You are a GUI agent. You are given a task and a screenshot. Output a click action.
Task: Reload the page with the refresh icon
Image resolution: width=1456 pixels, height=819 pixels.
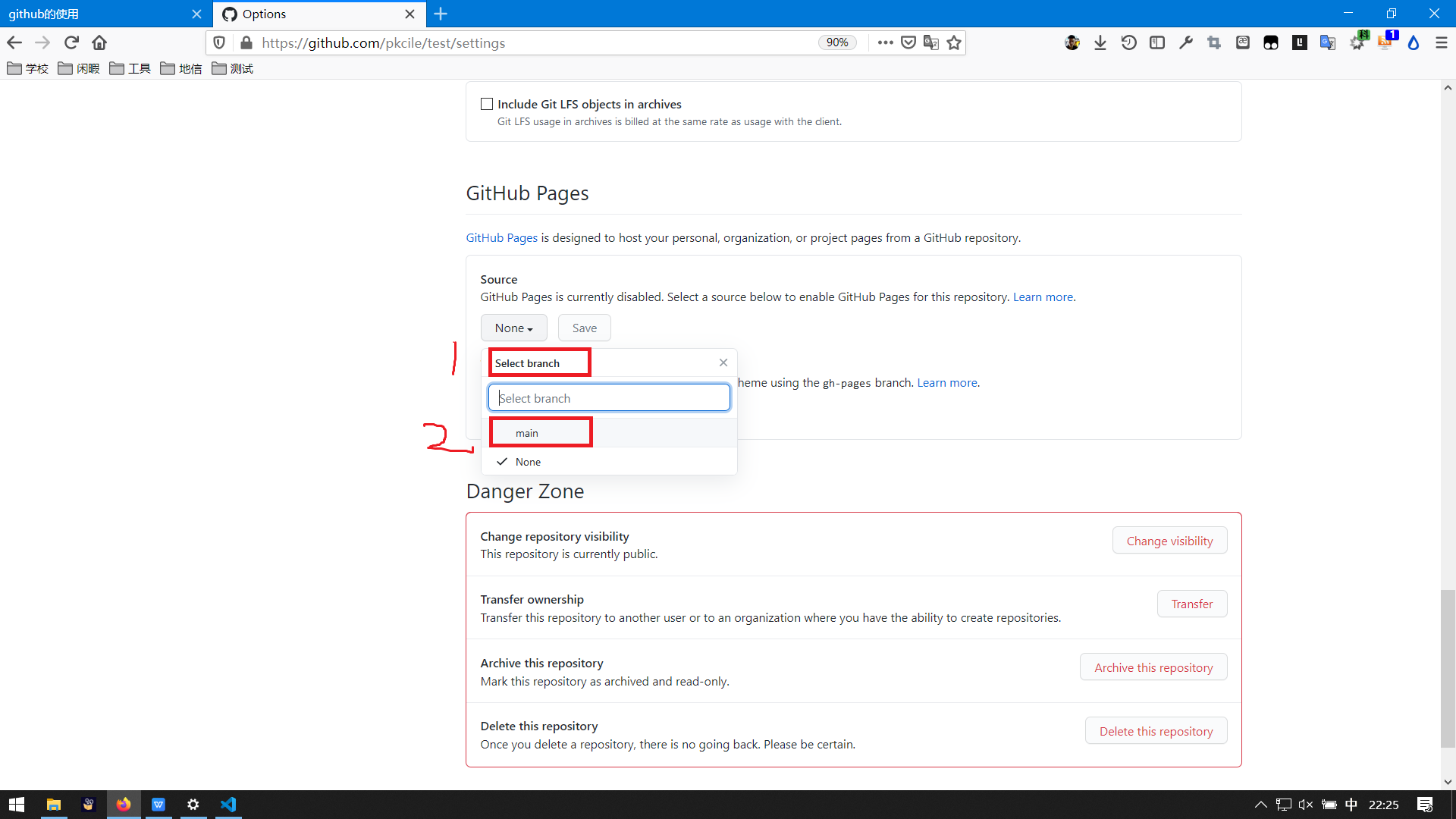tap(71, 42)
